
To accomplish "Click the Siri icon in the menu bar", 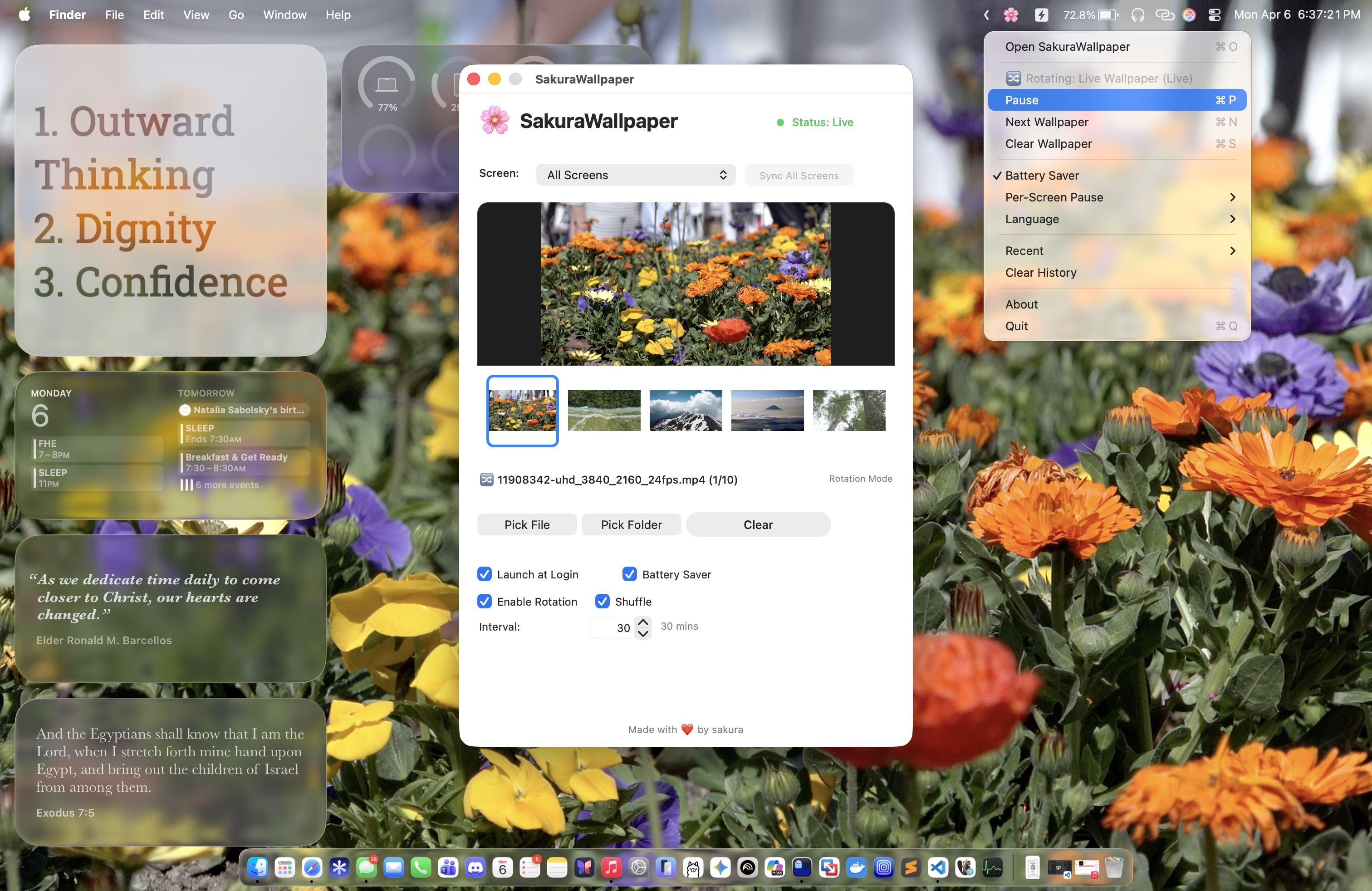I will tap(1189, 15).
